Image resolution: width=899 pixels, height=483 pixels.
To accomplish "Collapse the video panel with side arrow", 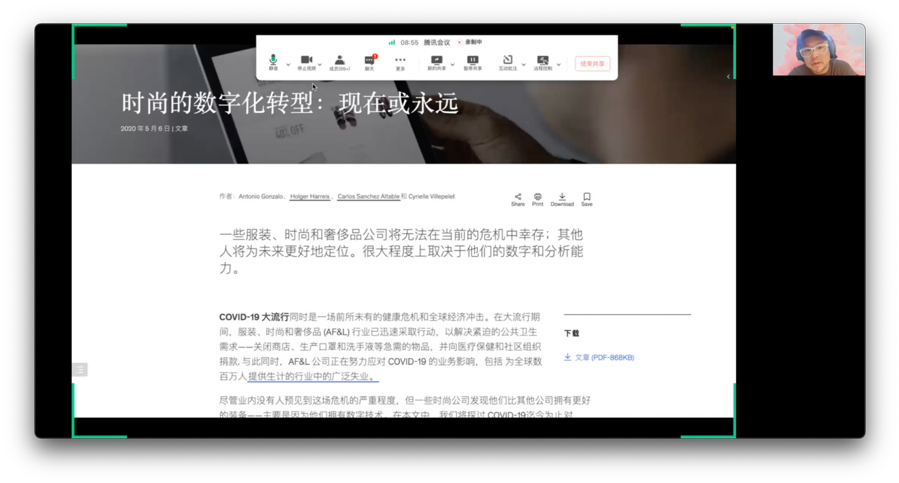I will [x=728, y=76].
